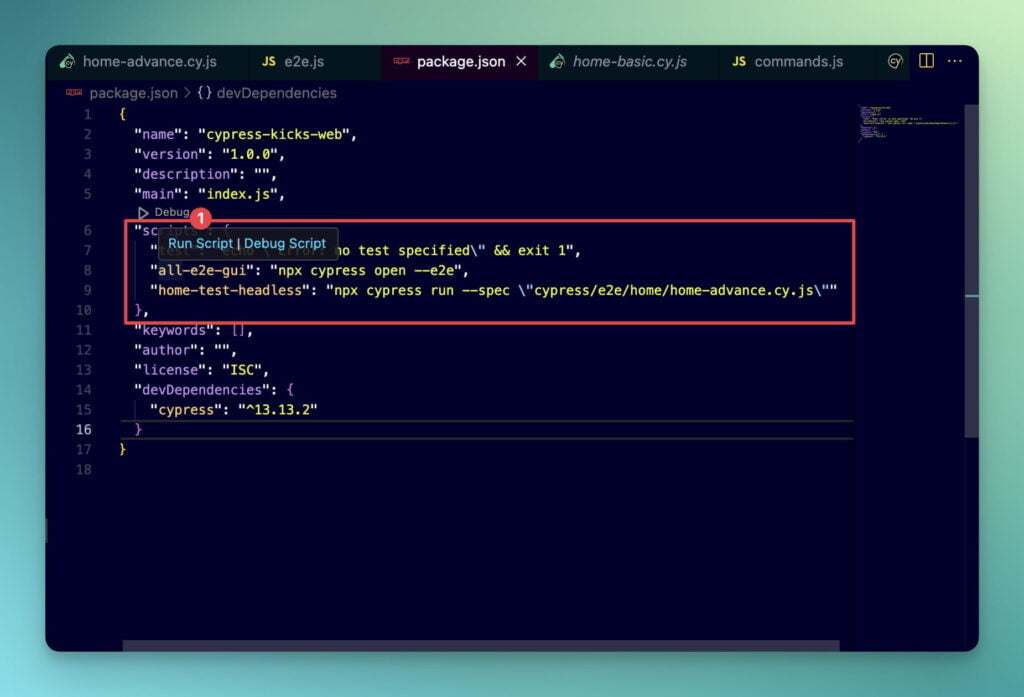
Task: Click the "keywords" key on line 11
Action: (174, 331)
